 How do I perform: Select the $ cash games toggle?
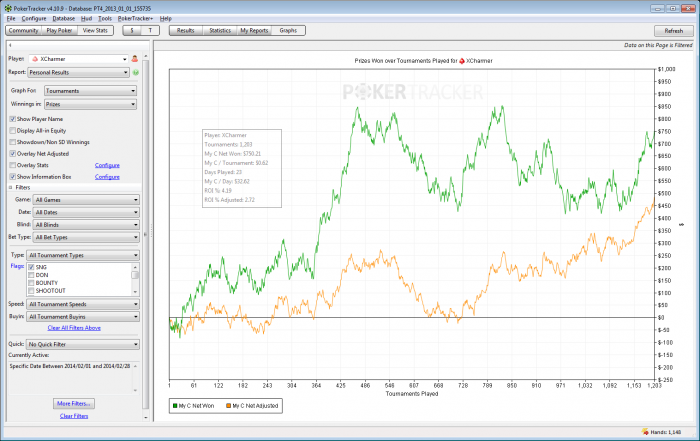[132, 30]
